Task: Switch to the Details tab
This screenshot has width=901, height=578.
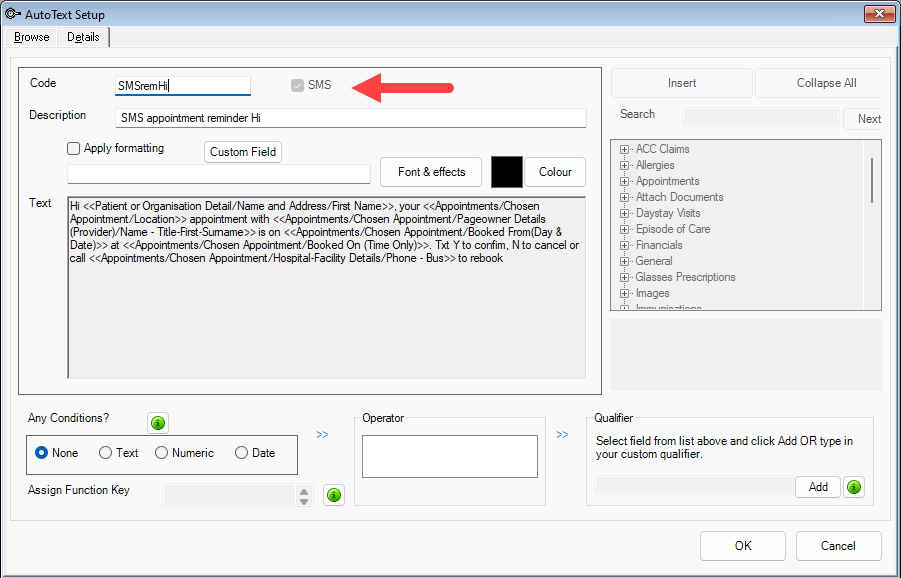Action: pos(83,37)
